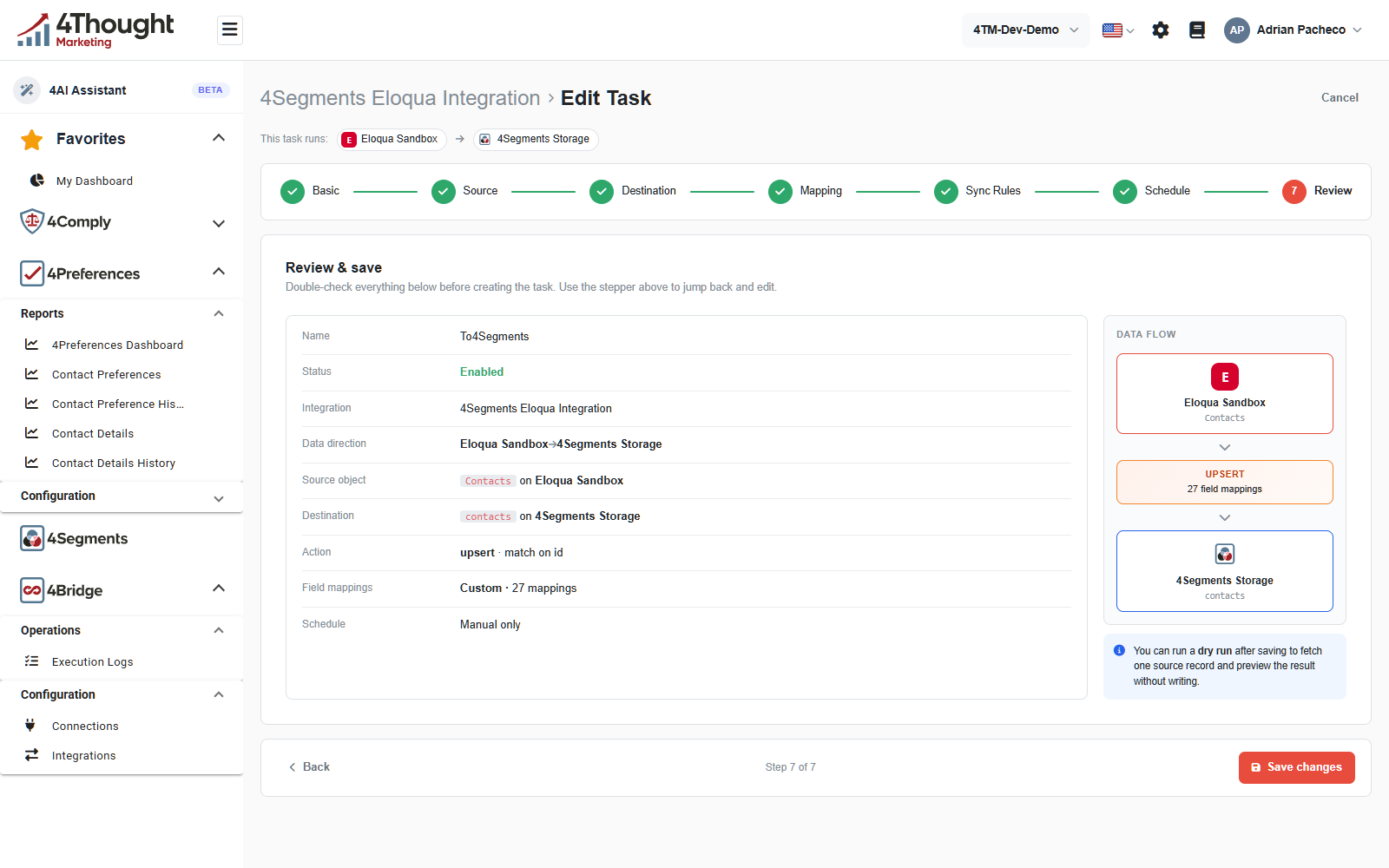
Task: Click the Execution Logs list icon
Action: click(31, 661)
